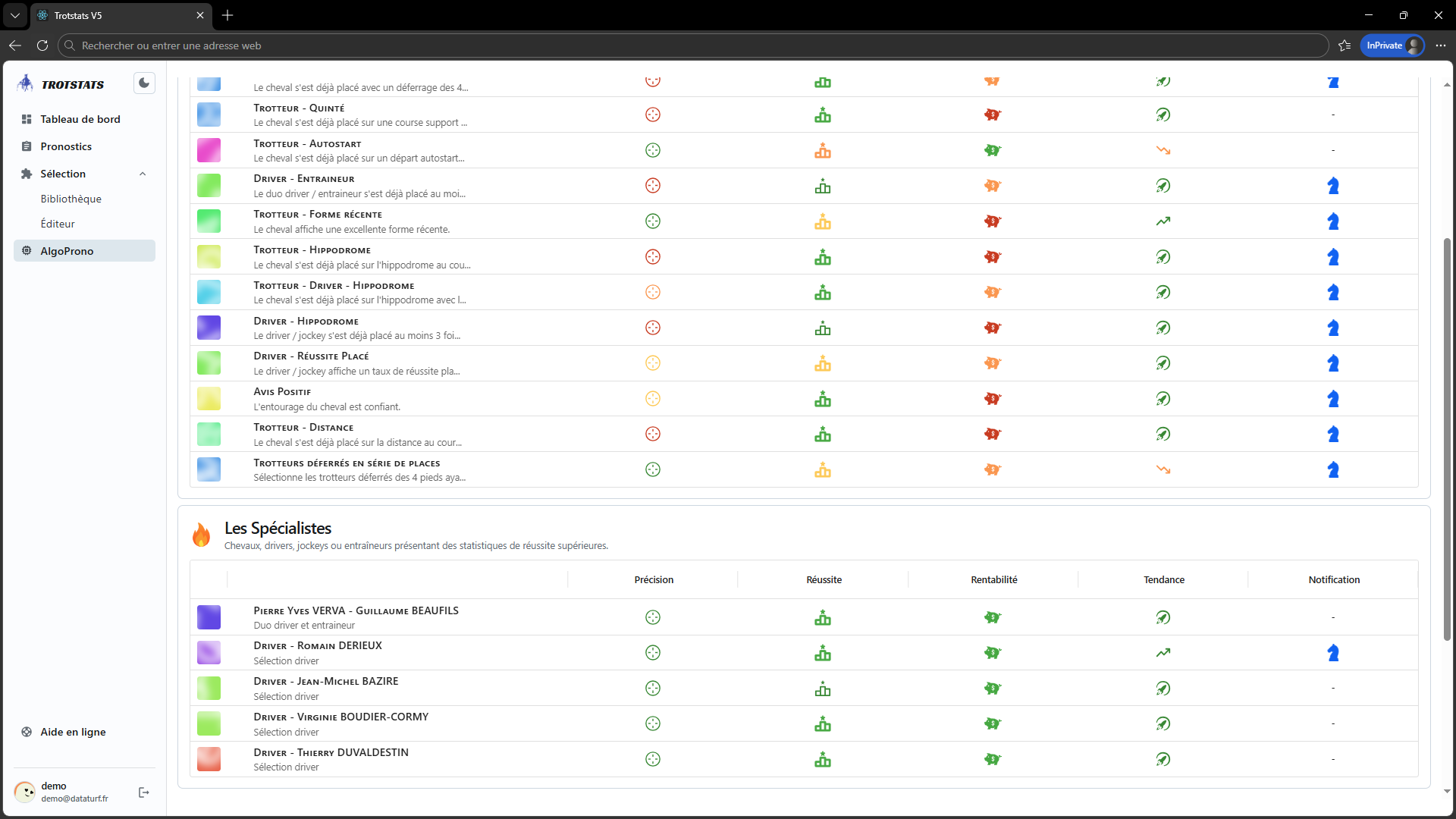Open the Pronostics page

(66, 146)
